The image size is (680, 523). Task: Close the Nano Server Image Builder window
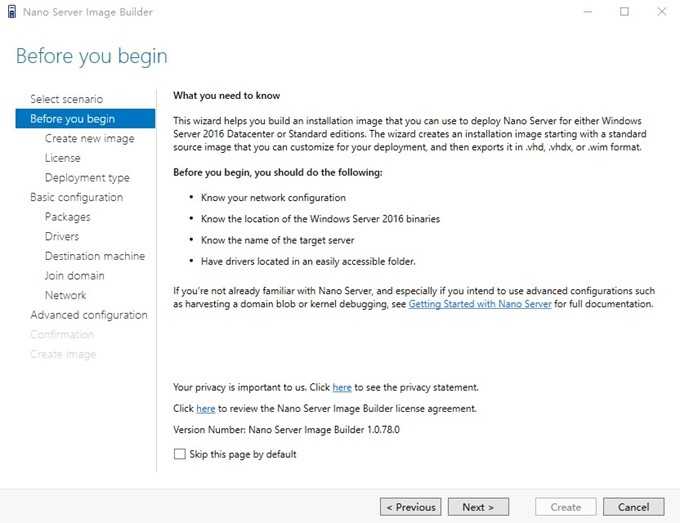[x=661, y=12]
